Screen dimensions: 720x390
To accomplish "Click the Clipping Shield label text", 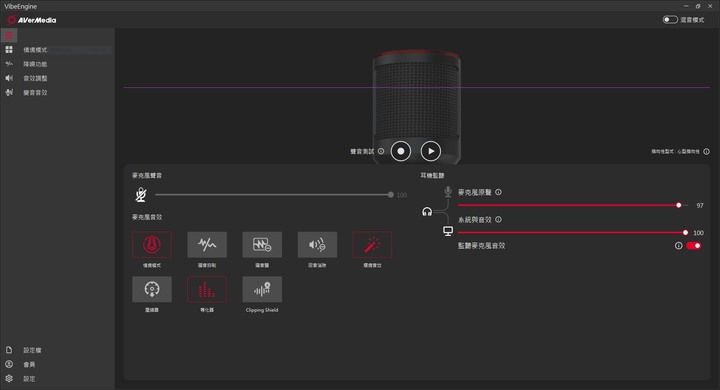I will (262, 310).
